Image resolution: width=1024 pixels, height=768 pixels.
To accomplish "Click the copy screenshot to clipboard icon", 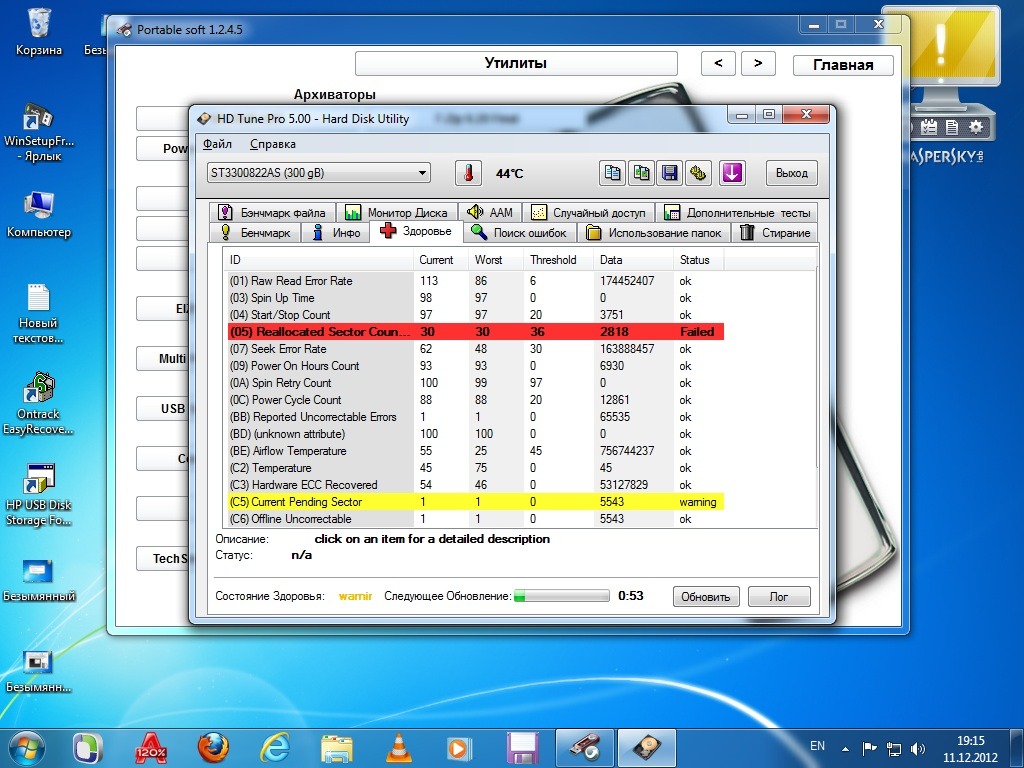I will pyautogui.click(x=641, y=173).
